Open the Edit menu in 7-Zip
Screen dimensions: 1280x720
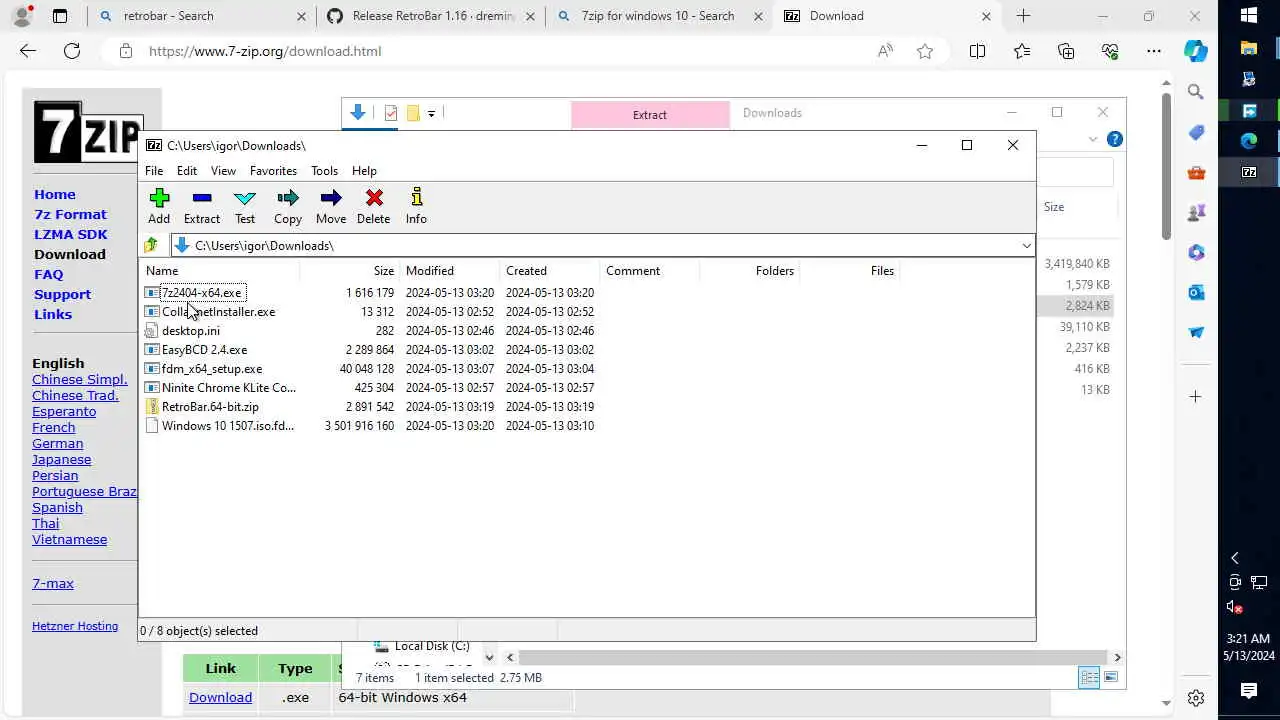pyautogui.click(x=187, y=171)
